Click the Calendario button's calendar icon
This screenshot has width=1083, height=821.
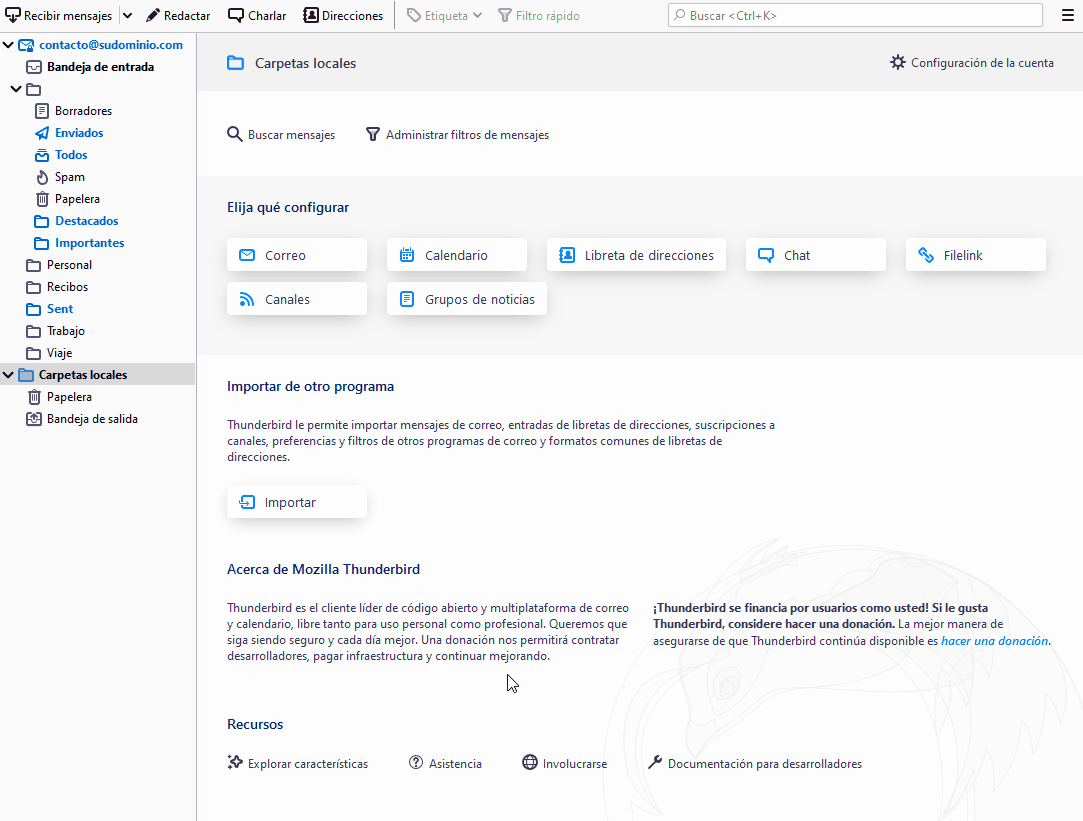(407, 255)
